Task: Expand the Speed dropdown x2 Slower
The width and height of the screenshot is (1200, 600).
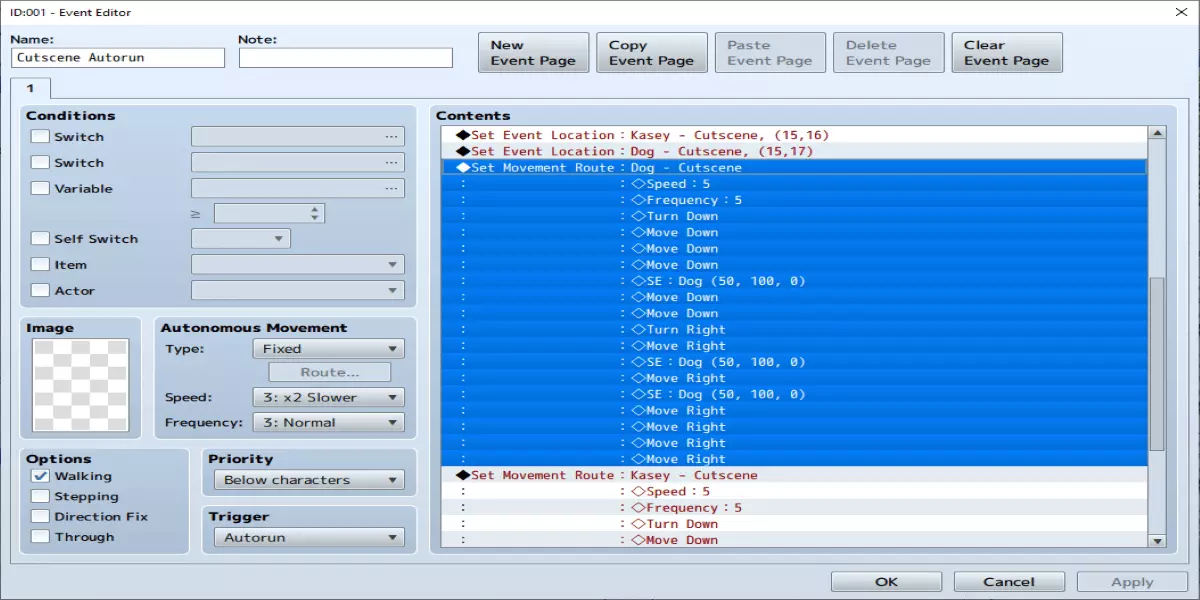Action: pyautogui.click(x=328, y=397)
